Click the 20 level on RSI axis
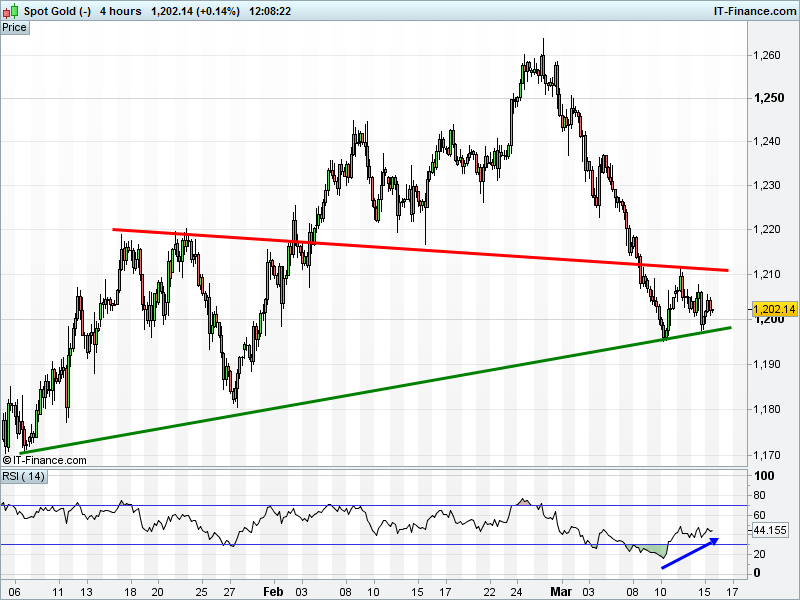 (759, 554)
